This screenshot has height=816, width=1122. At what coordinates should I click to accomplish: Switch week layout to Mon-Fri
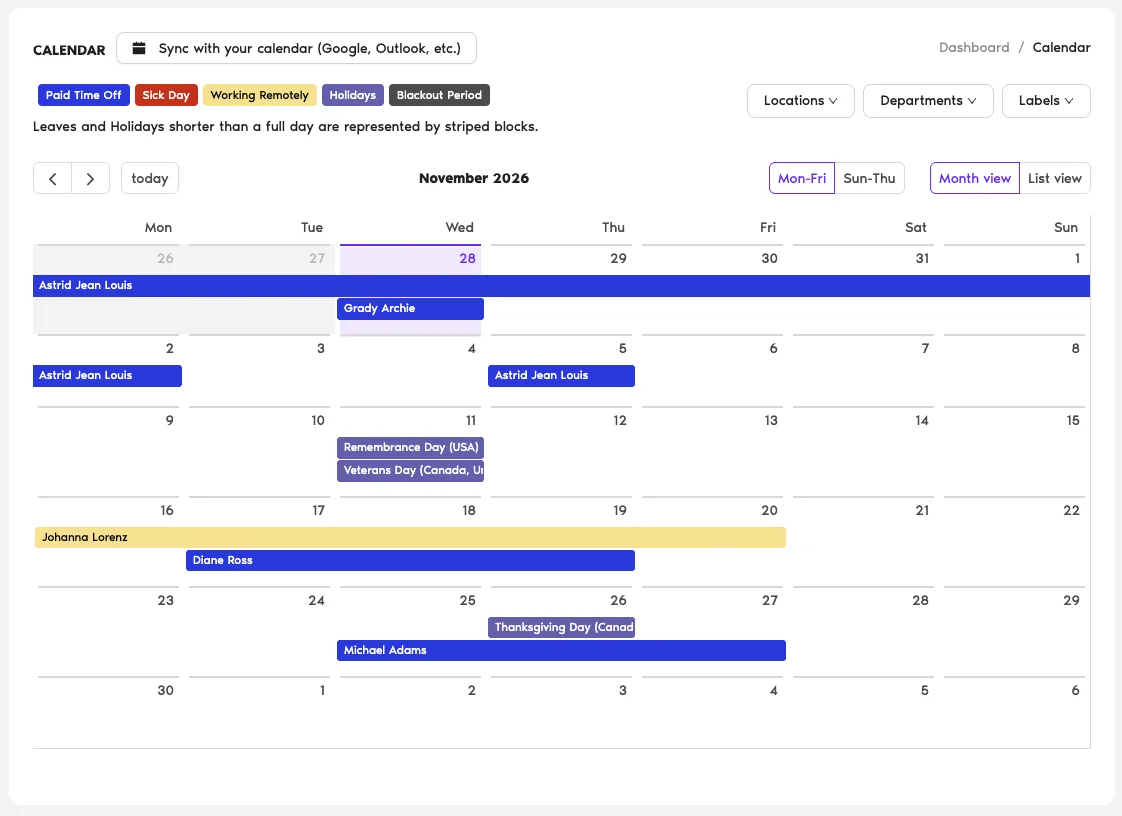[801, 178]
